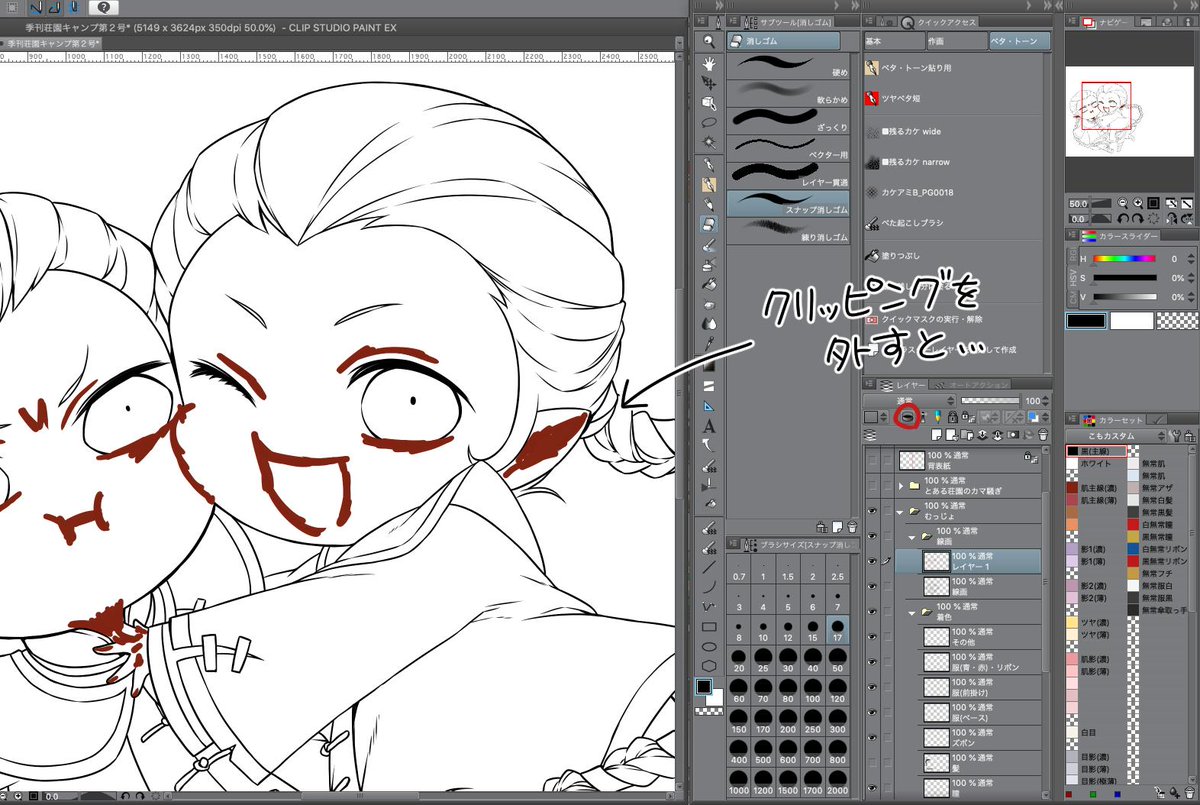Show the 背表紙 layer
The height and width of the screenshot is (805, 1200).
point(873,459)
